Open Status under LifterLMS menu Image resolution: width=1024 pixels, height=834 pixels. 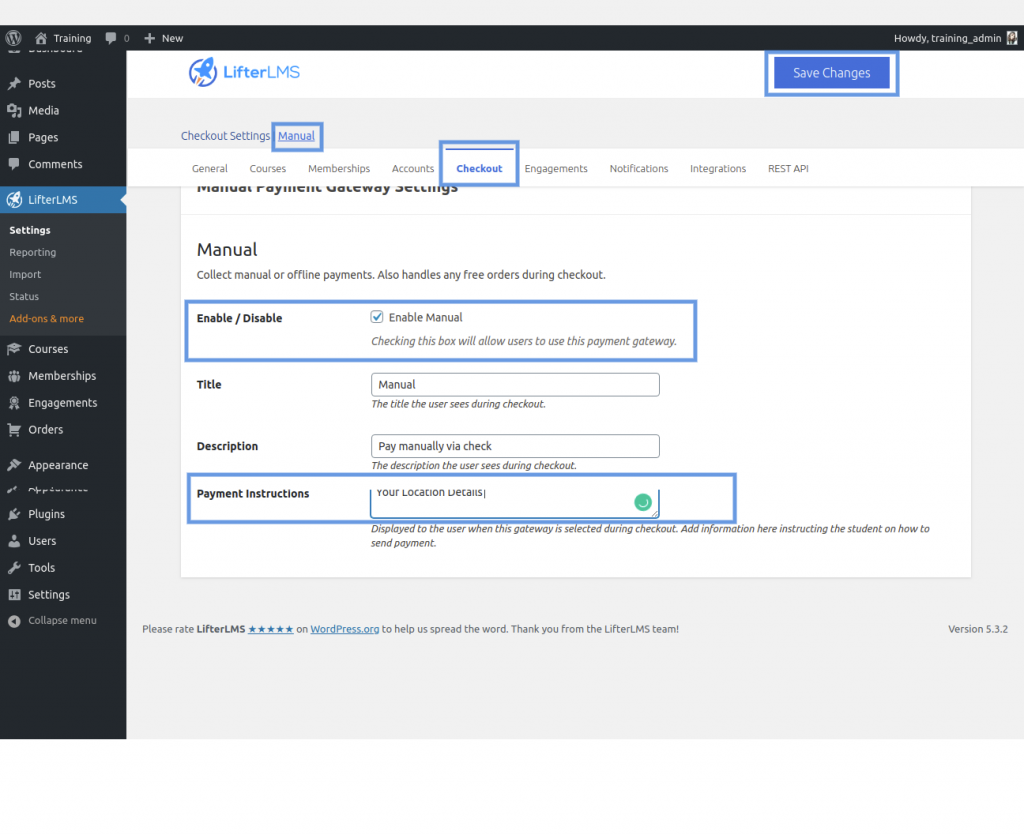pyautogui.click(x=24, y=297)
